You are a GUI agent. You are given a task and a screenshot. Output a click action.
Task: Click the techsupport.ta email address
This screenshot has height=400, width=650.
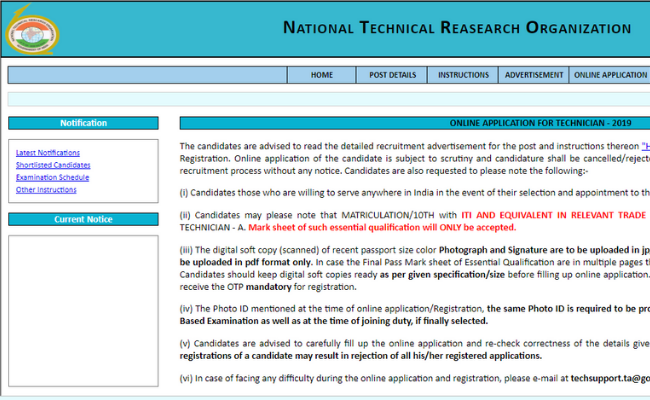[x=610, y=379]
